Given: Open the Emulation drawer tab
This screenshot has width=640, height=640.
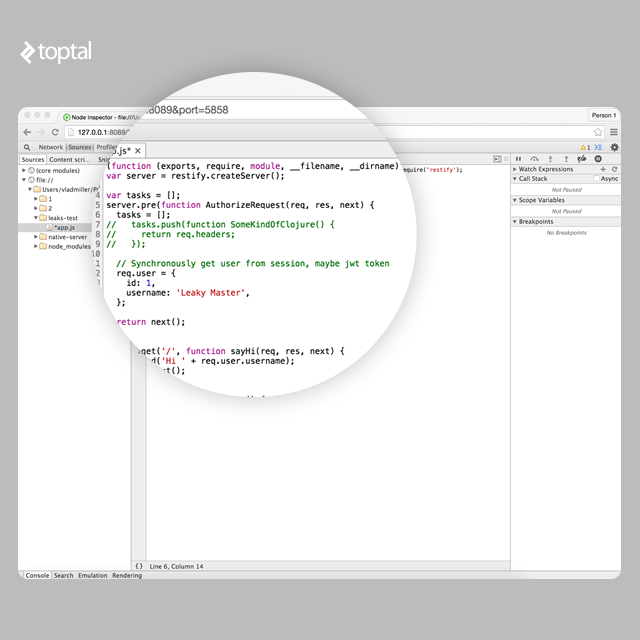Looking at the screenshot, I should [93, 576].
